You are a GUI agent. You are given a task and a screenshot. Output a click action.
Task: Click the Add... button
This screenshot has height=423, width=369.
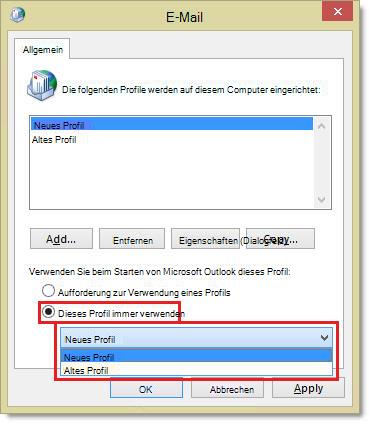pyautogui.click(x=61, y=239)
